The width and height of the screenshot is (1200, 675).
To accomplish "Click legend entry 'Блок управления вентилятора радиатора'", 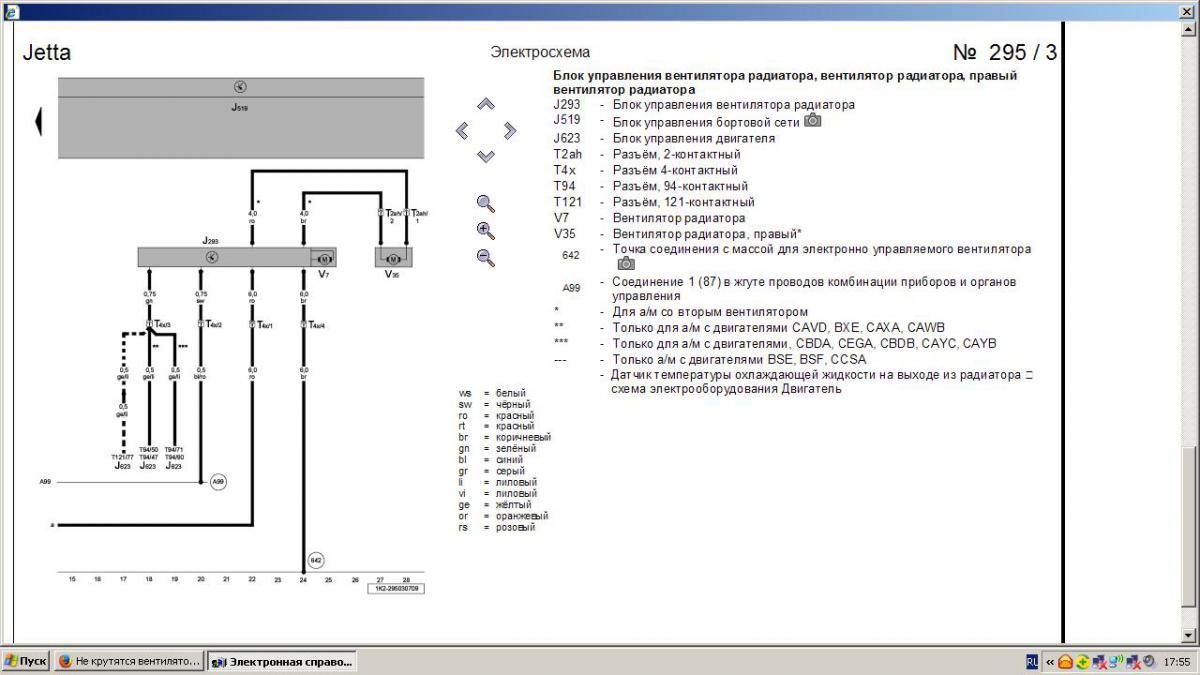I will 733,105.
